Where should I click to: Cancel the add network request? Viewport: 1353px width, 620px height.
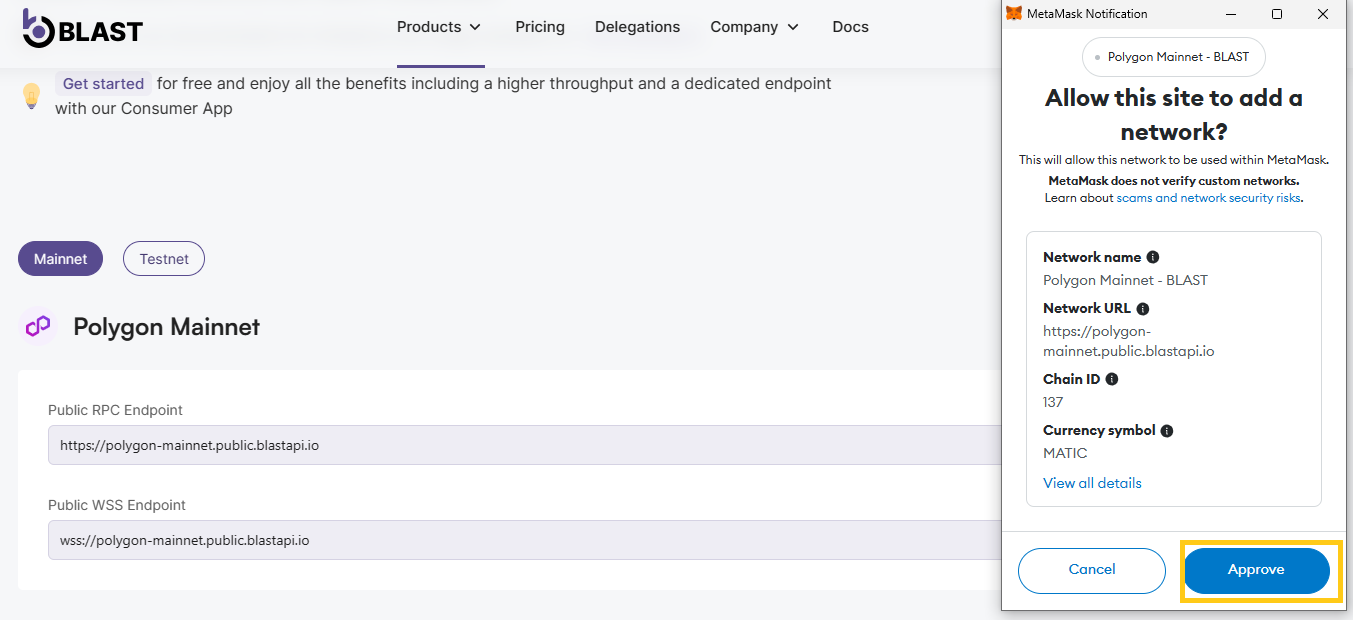1091,570
